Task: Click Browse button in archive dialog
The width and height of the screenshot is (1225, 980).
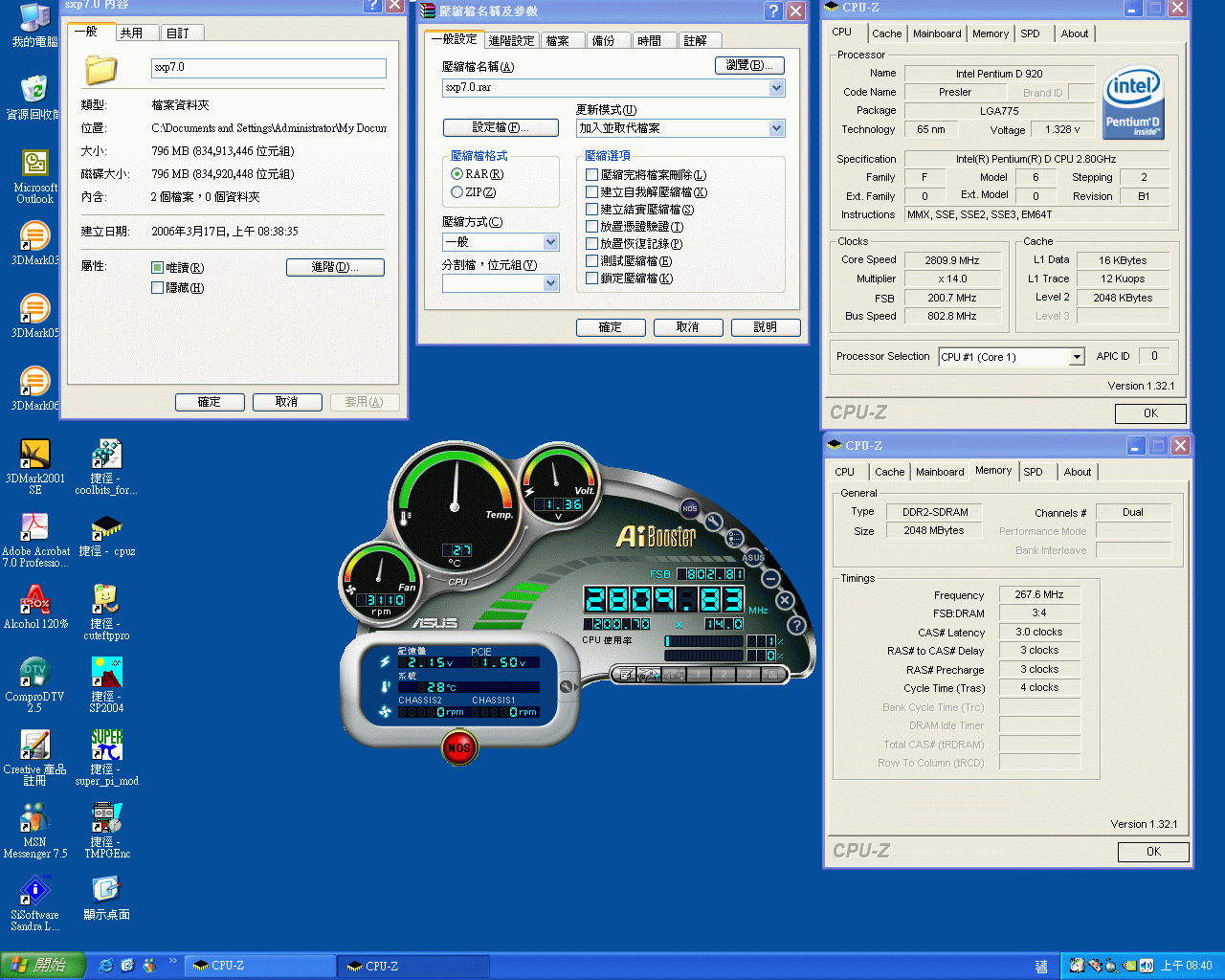Action: [749, 65]
